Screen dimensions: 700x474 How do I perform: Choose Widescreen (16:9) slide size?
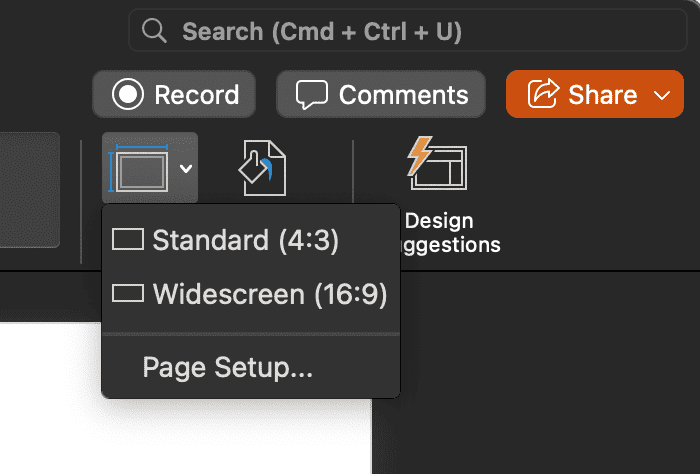(270, 294)
